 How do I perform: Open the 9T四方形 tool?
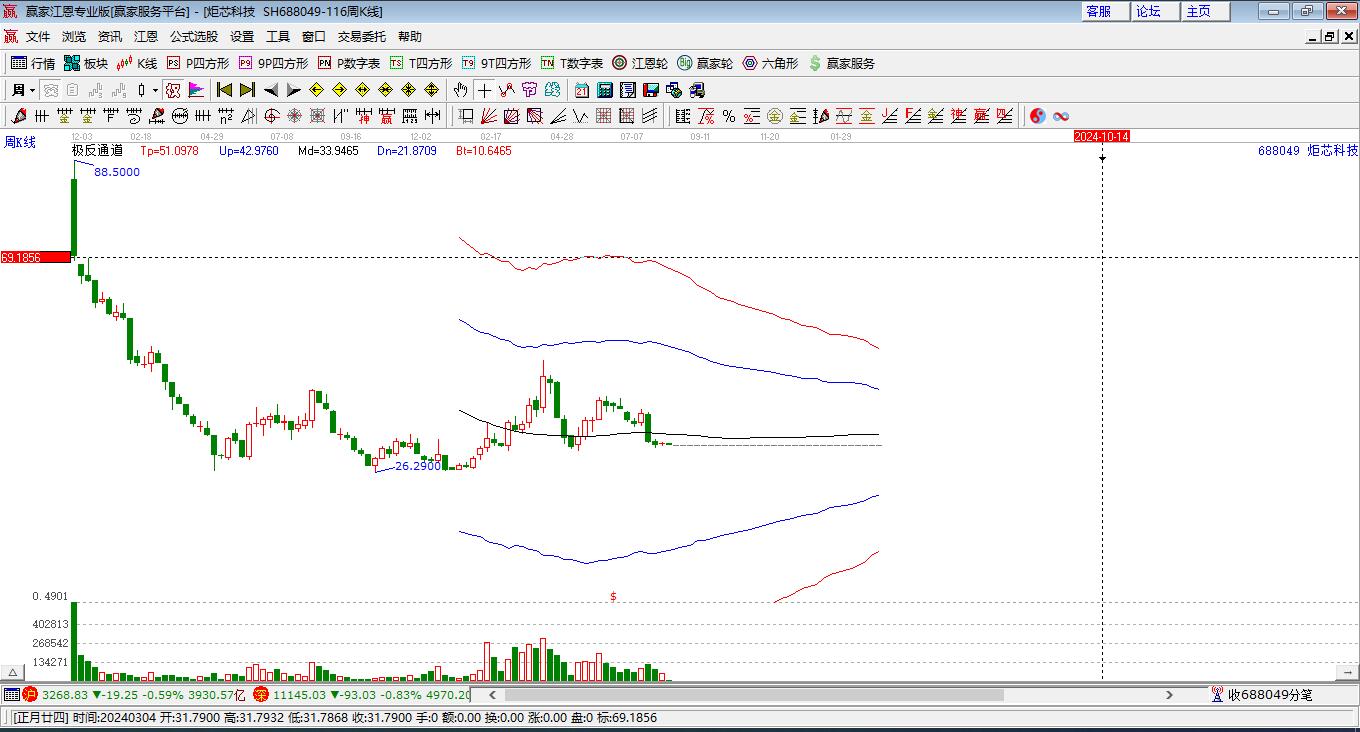496,63
